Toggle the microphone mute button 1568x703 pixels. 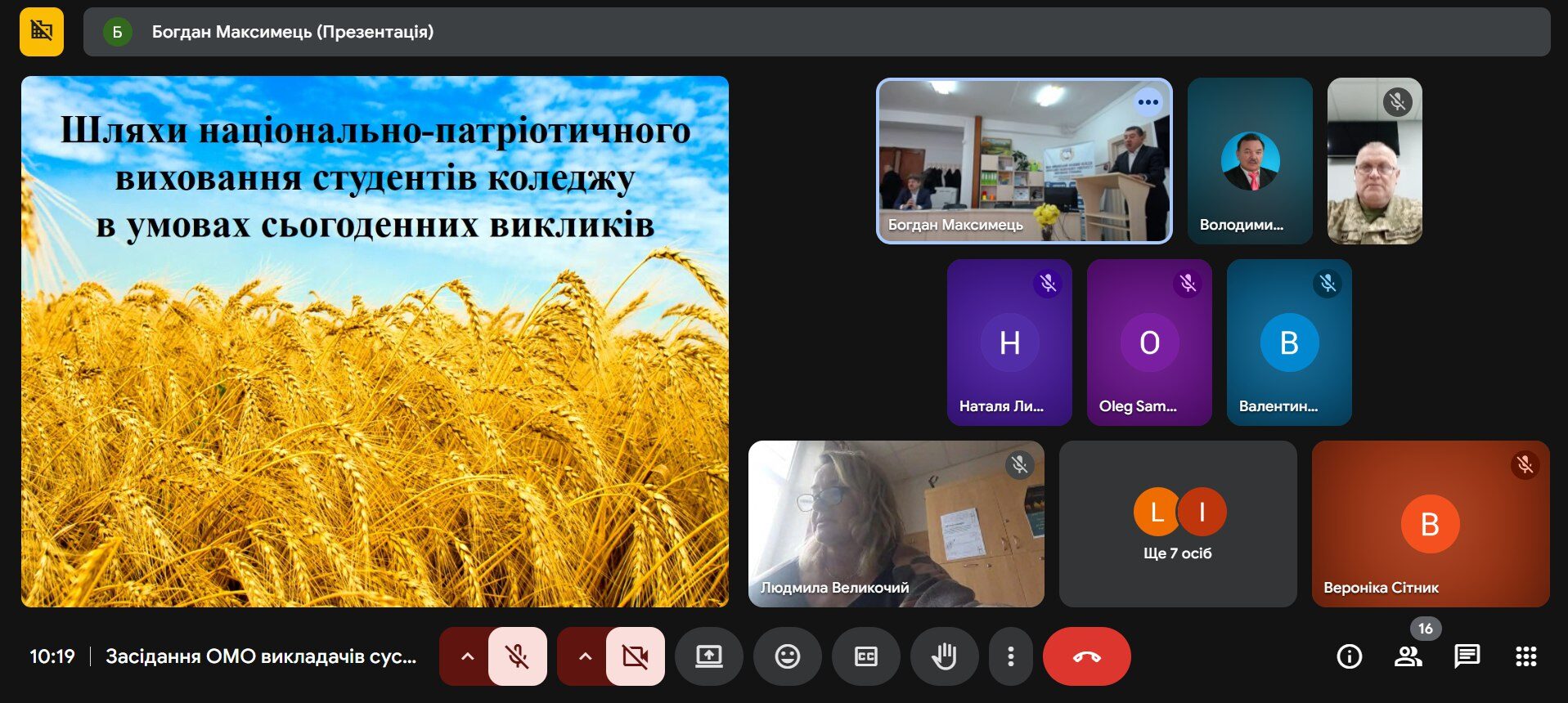point(517,656)
